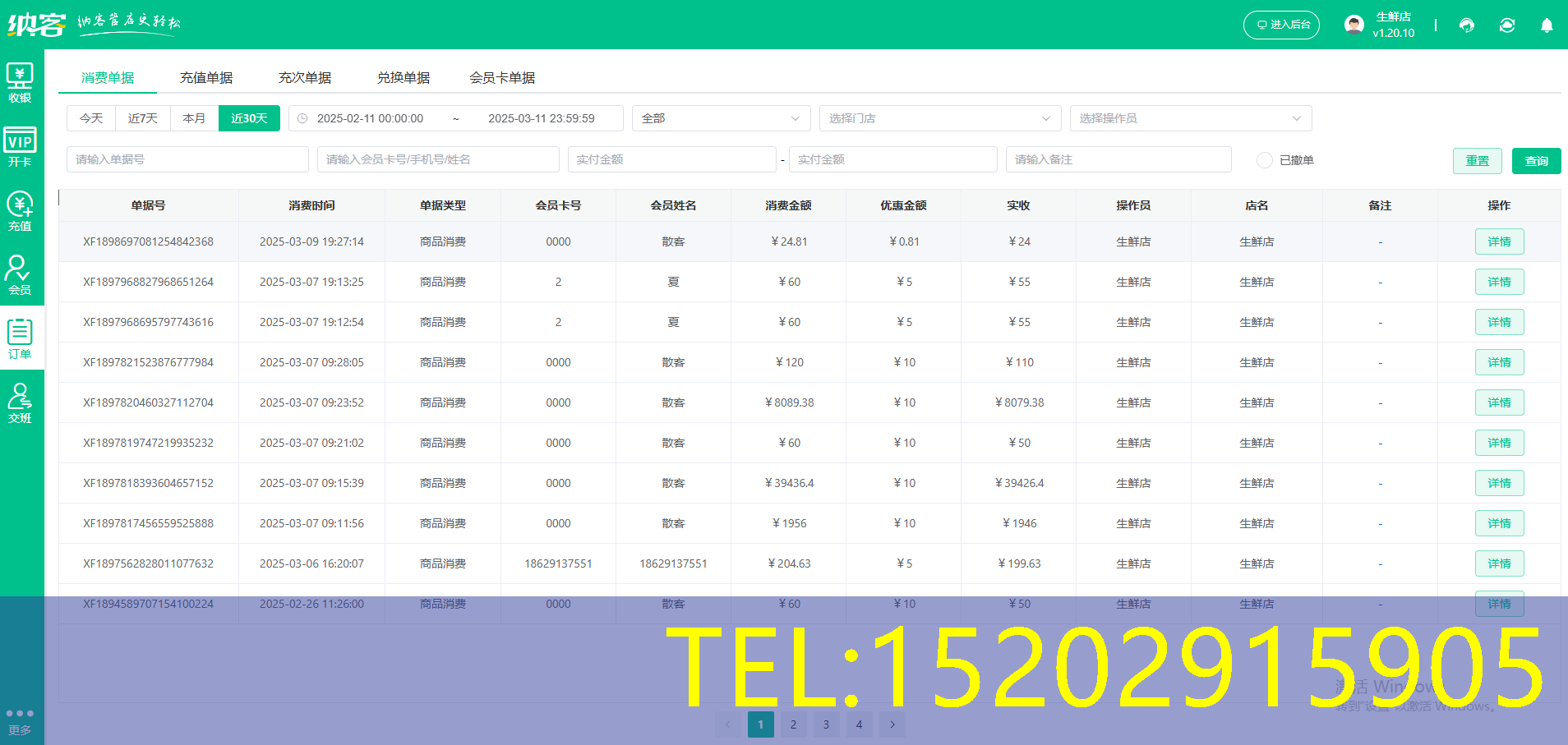
Task: Click the next page arrow
Action: point(892,724)
